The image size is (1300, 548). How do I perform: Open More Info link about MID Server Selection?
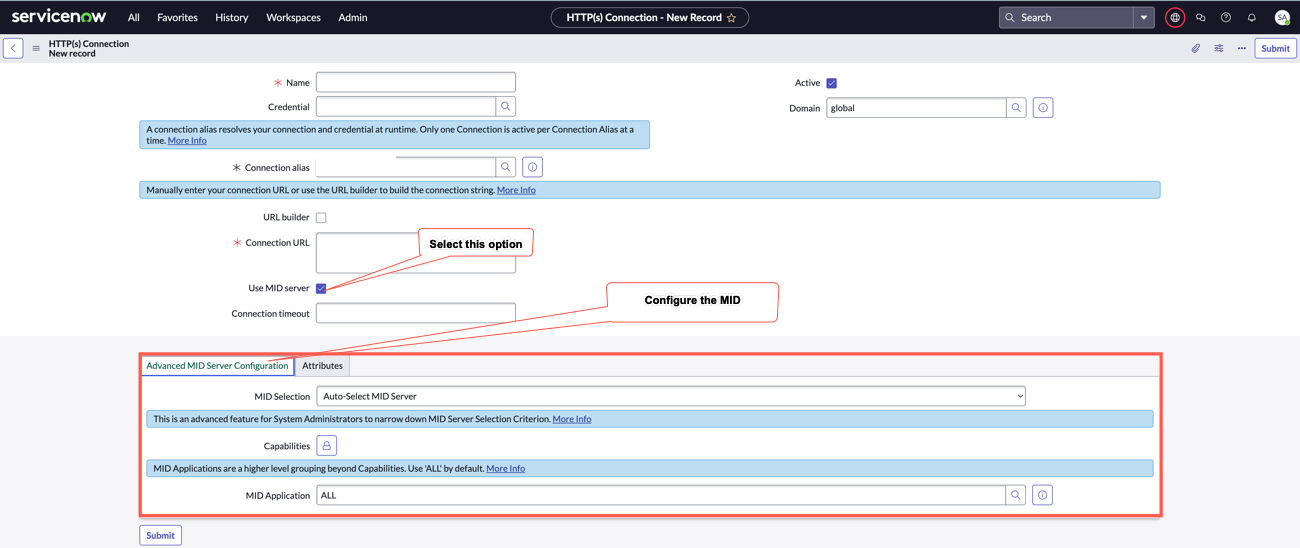pos(572,419)
